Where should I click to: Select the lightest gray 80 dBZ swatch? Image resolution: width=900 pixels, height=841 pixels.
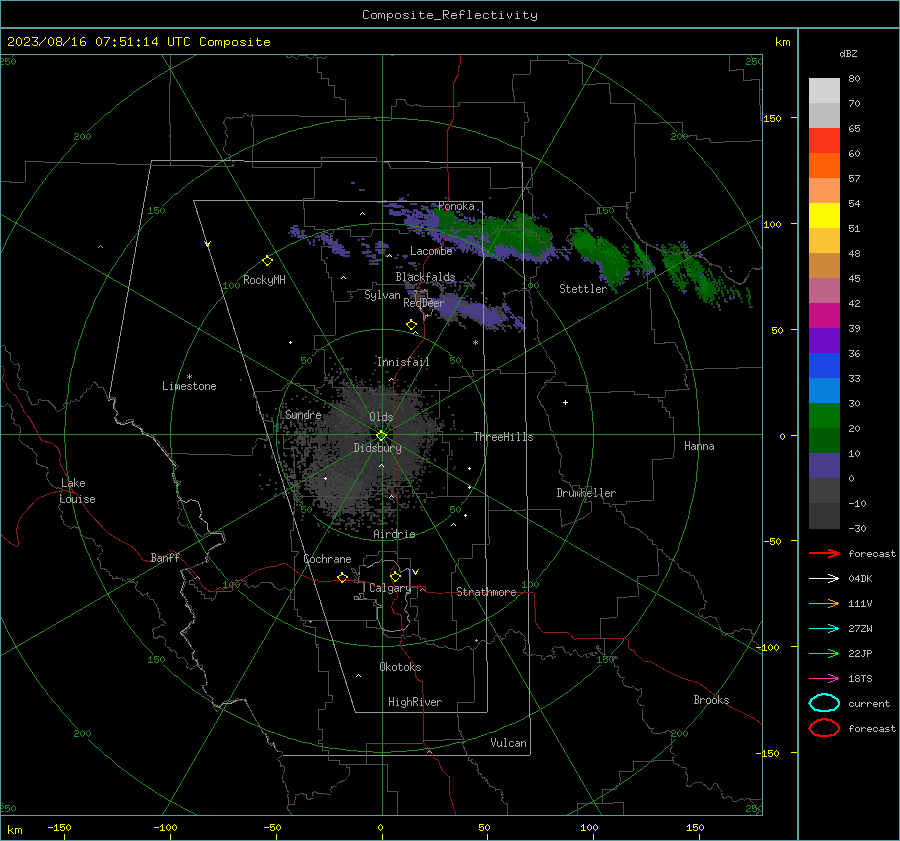pyautogui.click(x=824, y=90)
